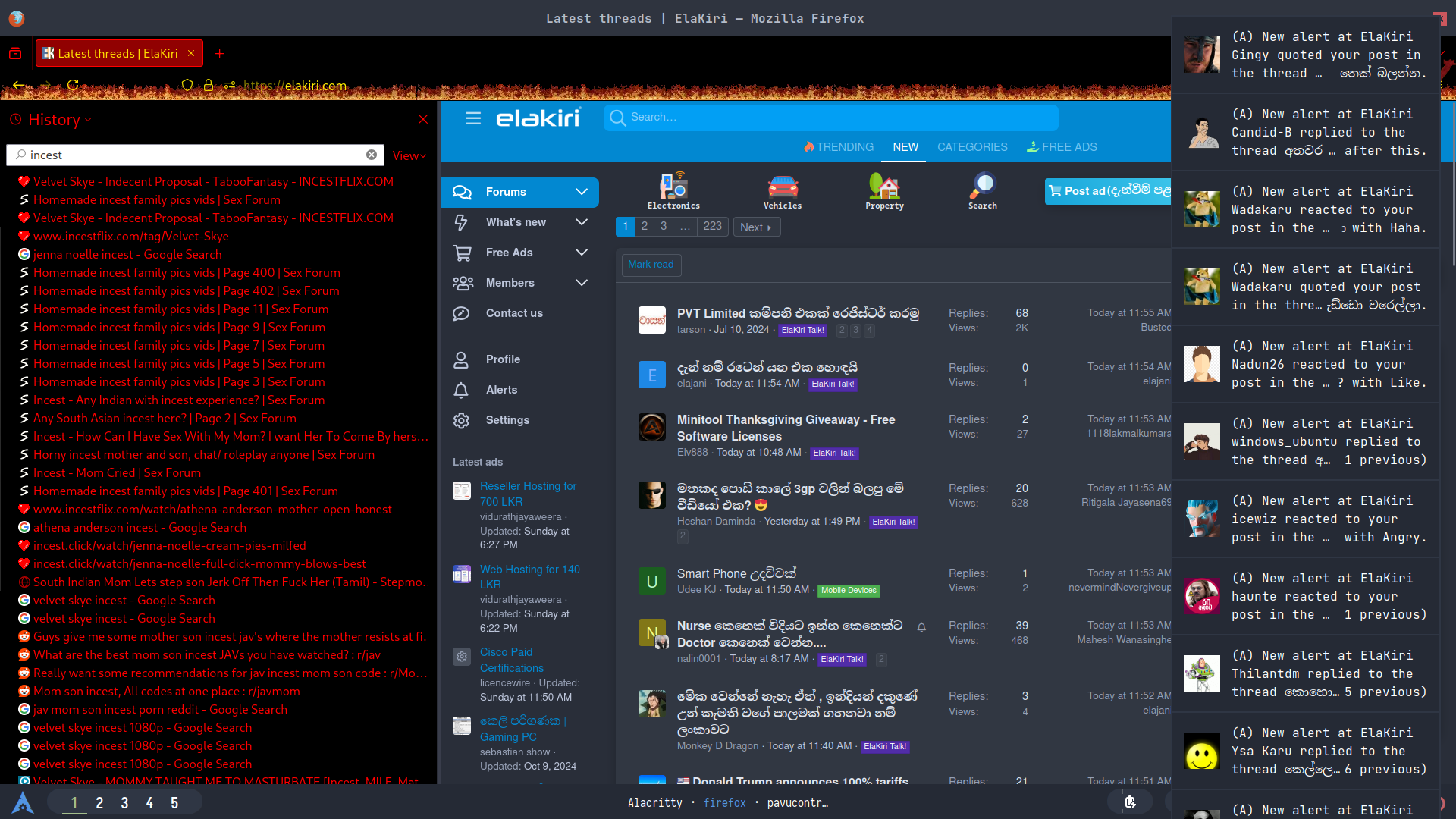
Task: Open a new browser tab
Action: (x=219, y=53)
